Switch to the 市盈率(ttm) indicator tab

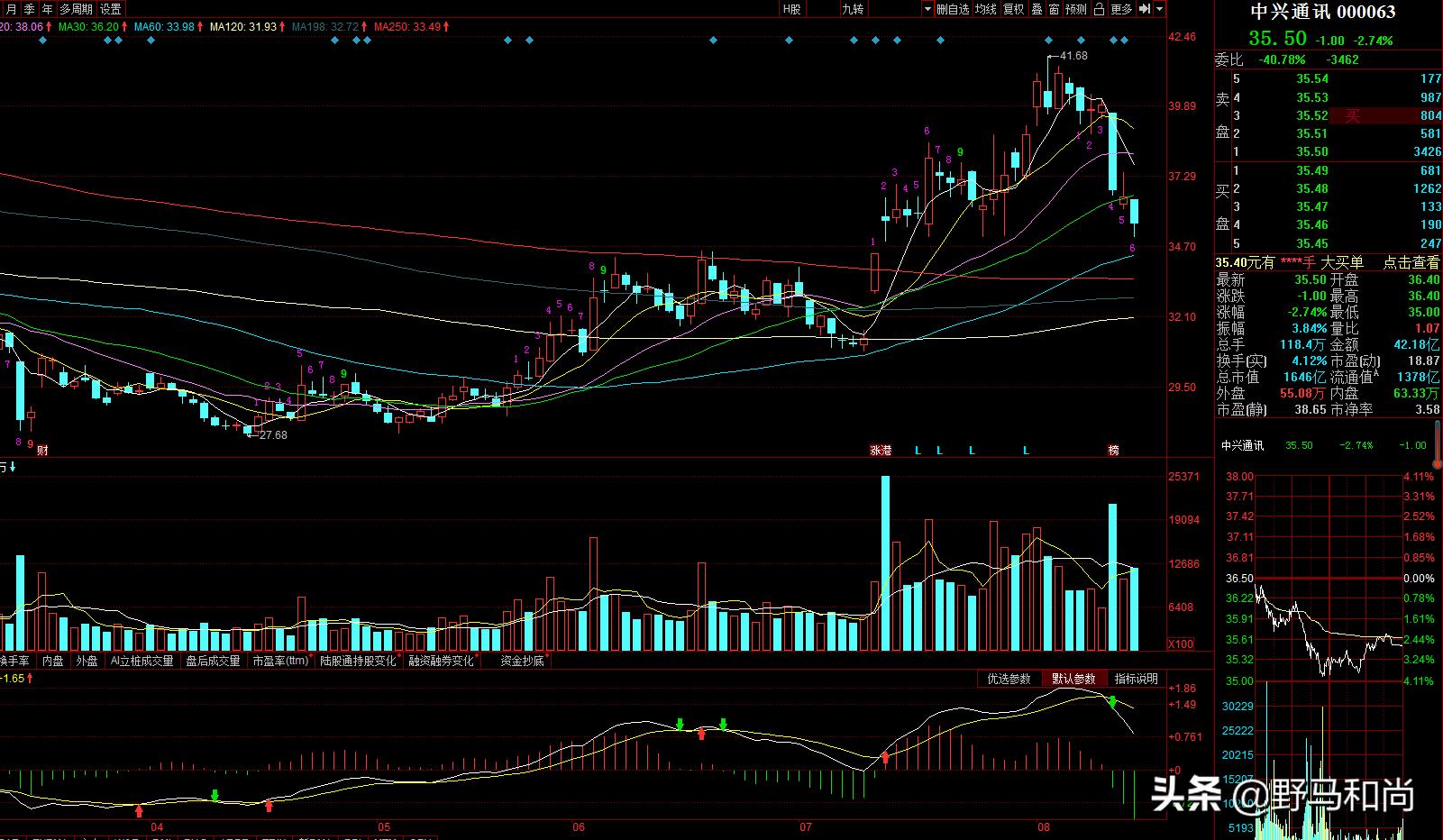[x=280, y=661]
